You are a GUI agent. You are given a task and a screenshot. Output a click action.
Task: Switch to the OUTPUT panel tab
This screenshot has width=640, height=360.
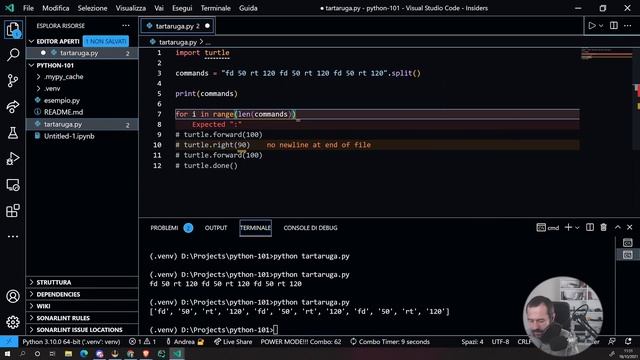pyautogui.click(x=216, y=228)
